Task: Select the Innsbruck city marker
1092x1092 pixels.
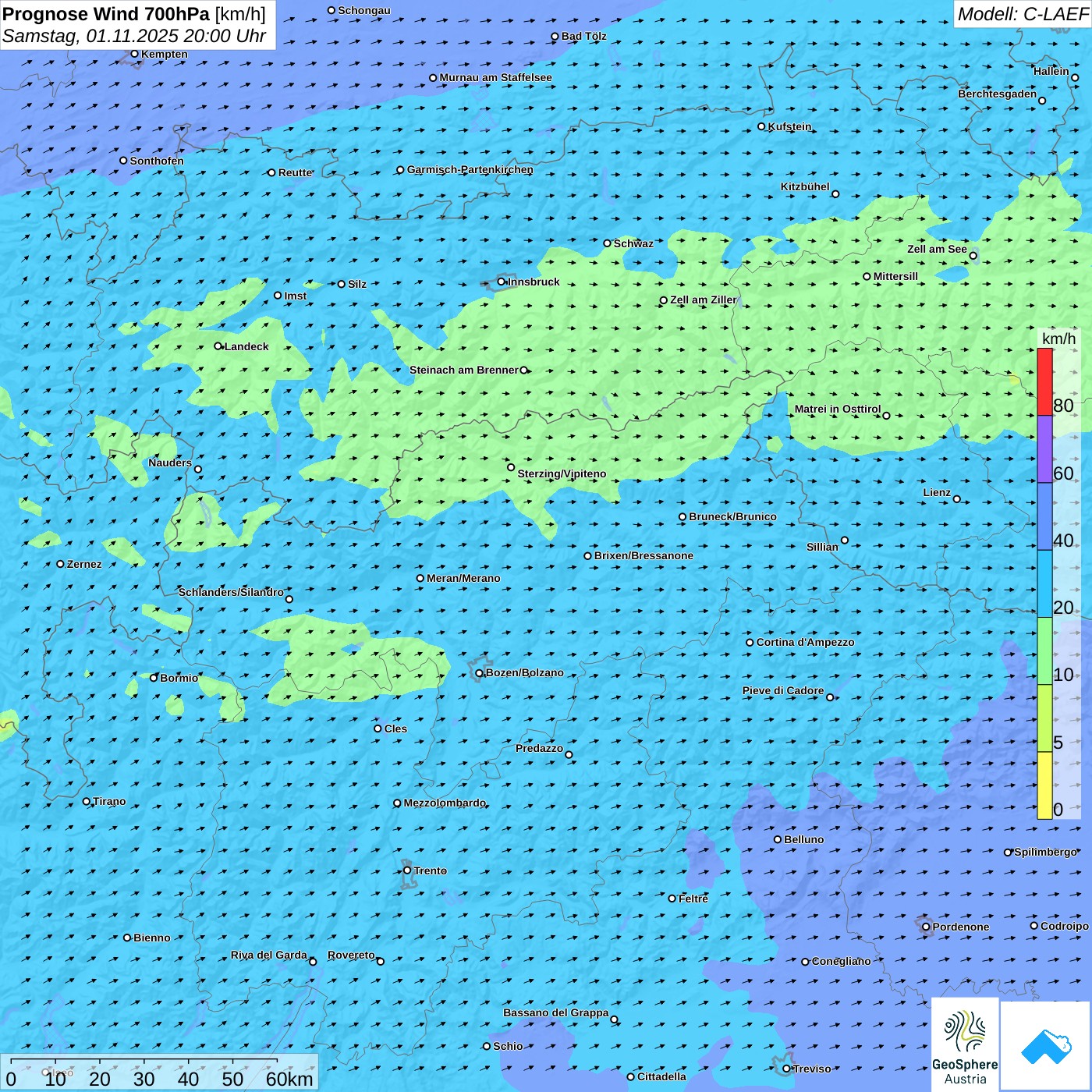Action: point(502,282)
